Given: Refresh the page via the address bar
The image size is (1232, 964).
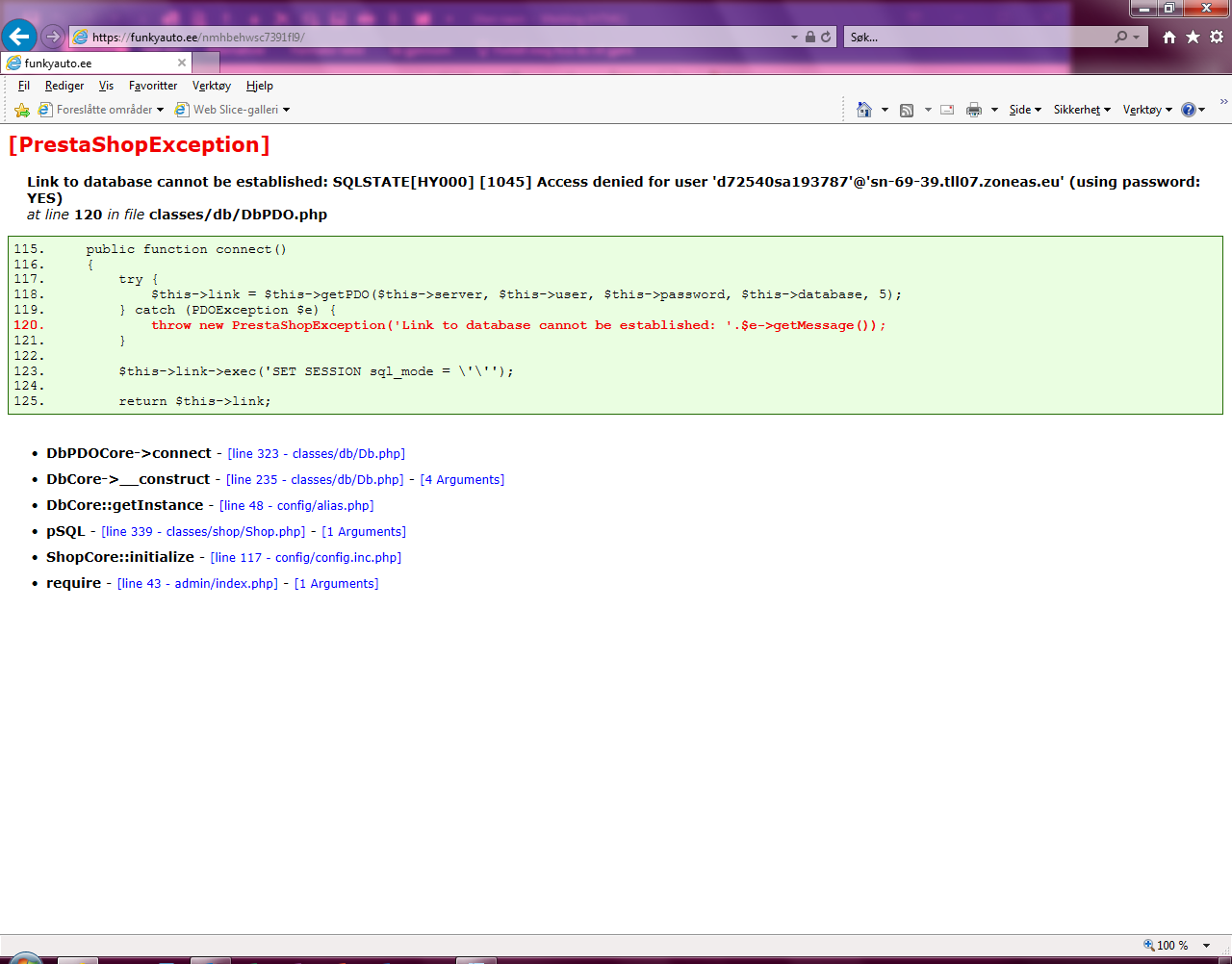Looking at the screenshot, I should click(826, 37).
